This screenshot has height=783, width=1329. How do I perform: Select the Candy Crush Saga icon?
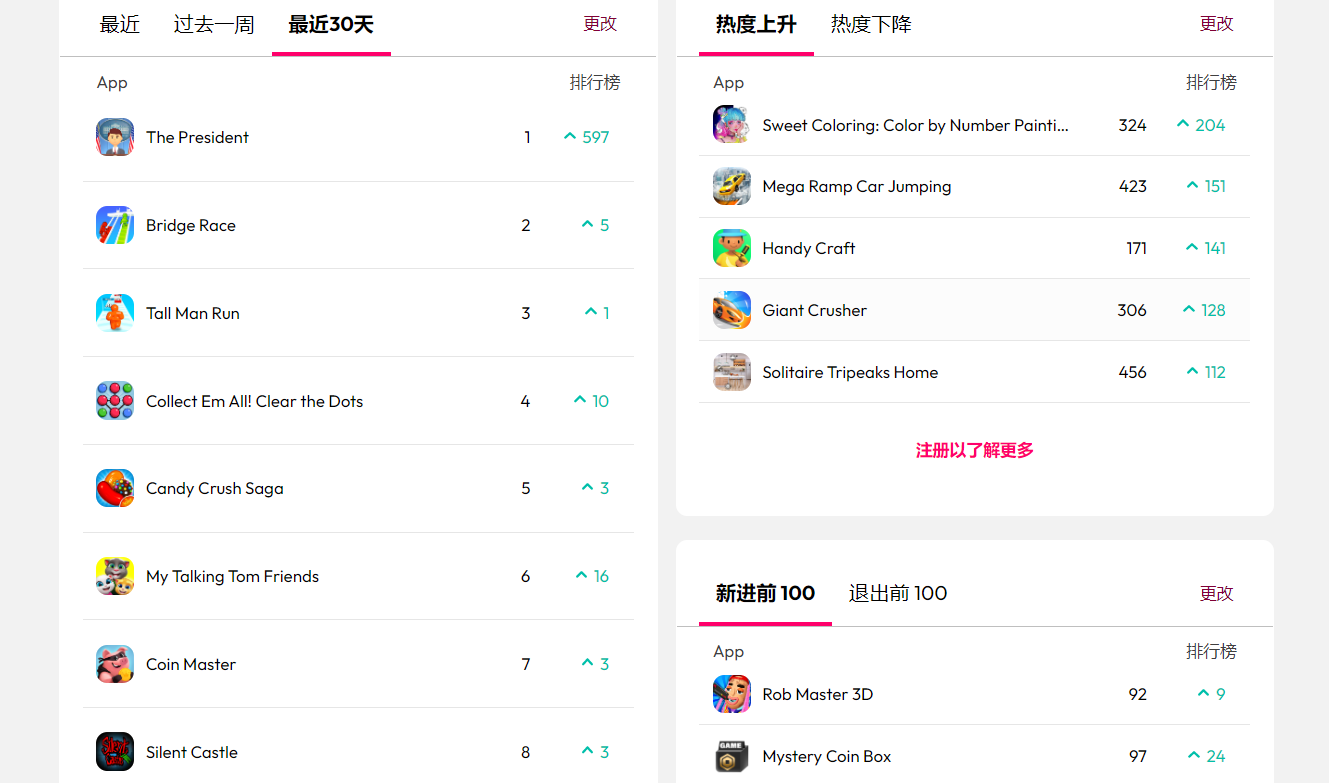tap(115, 488)
